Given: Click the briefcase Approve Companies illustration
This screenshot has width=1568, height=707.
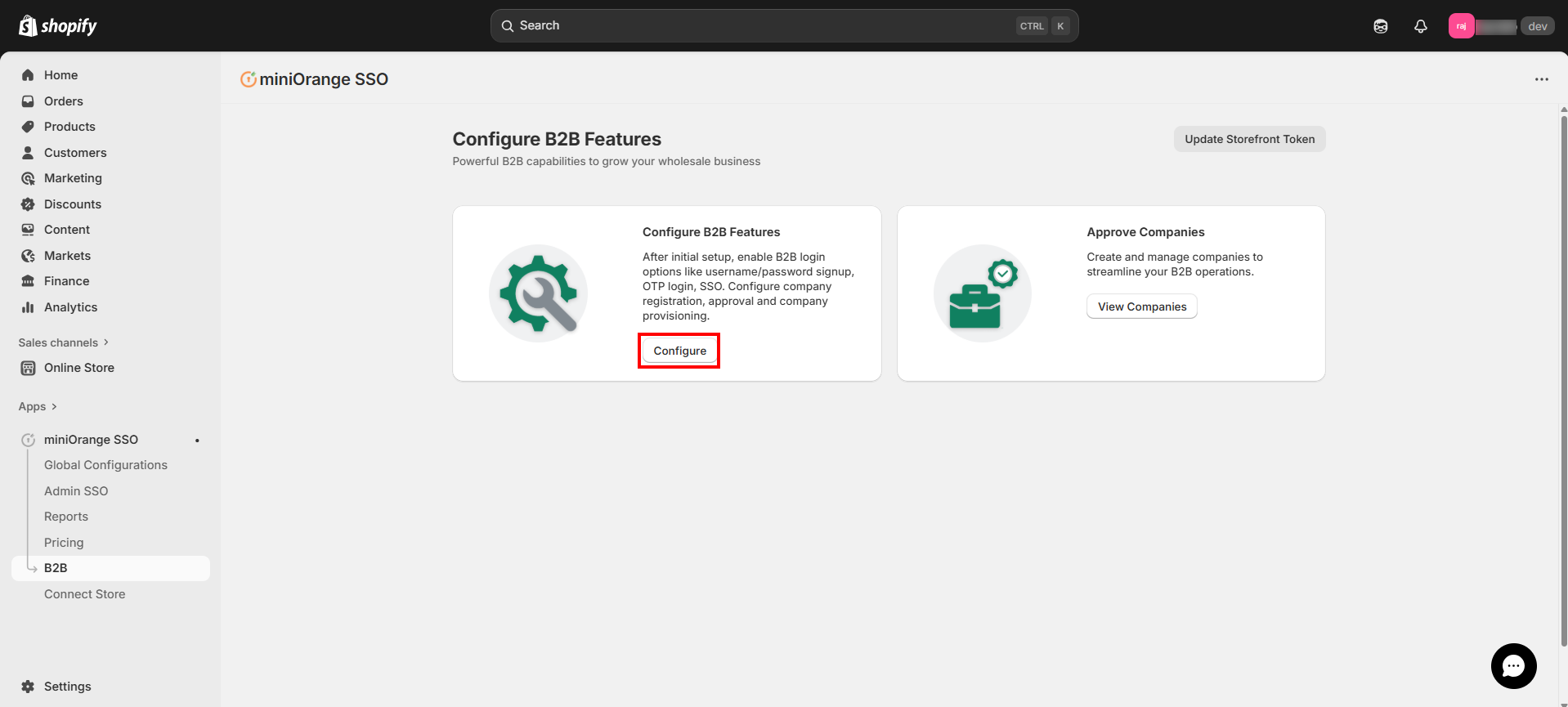Looking at the screenshot, I should [983, 293].
